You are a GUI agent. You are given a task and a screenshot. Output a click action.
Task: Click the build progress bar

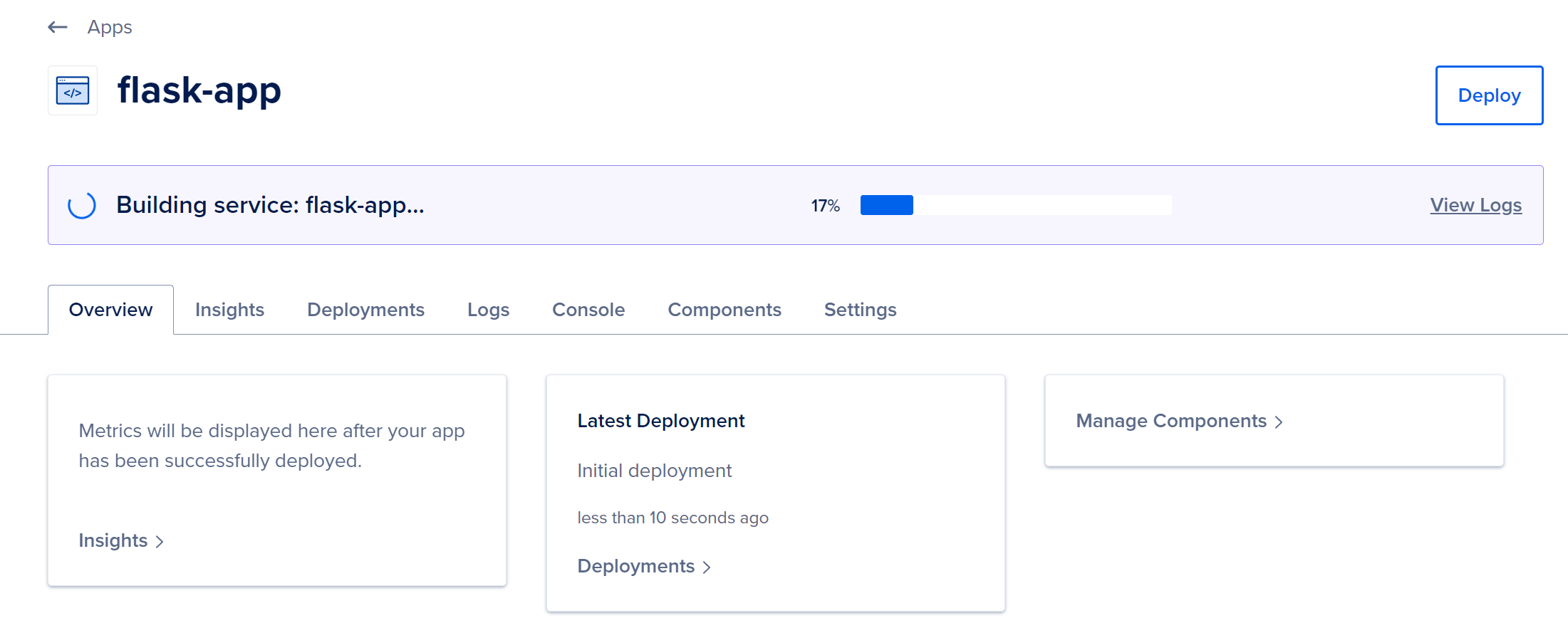pos(1016,205)
